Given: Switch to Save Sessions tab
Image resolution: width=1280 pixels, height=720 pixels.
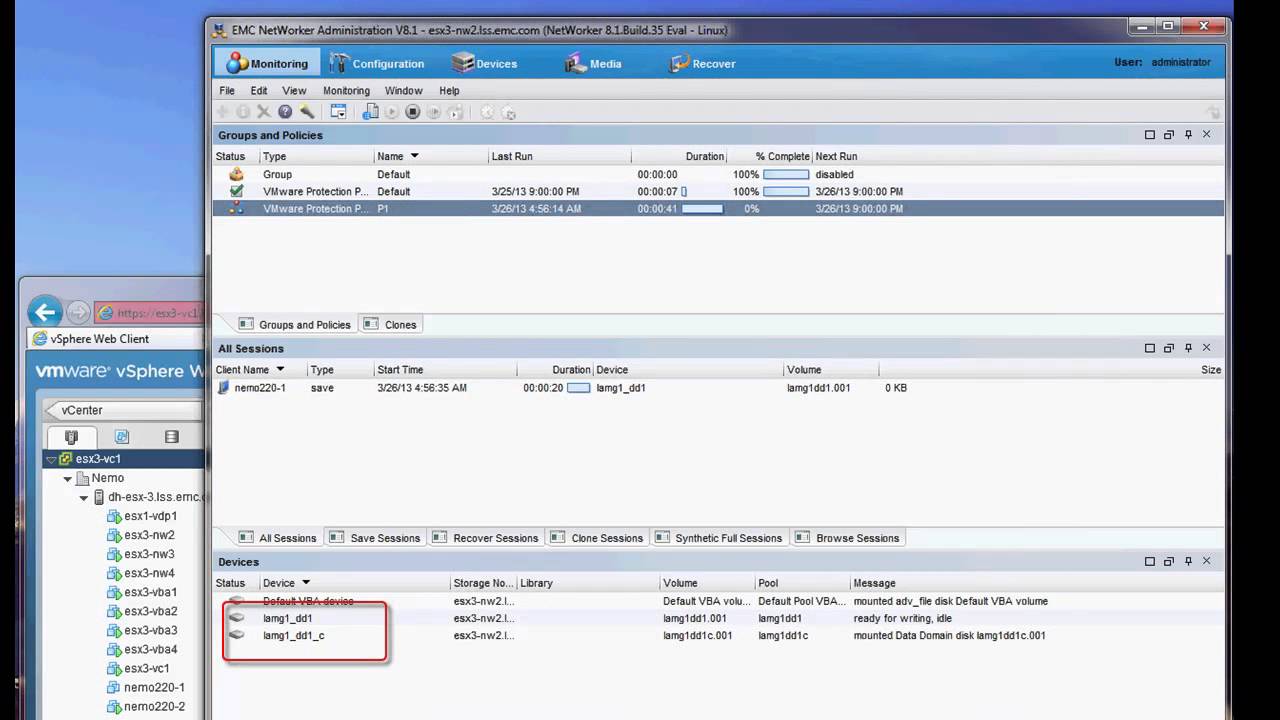Looking at the screenshot, I should click(x=375, y=537).
